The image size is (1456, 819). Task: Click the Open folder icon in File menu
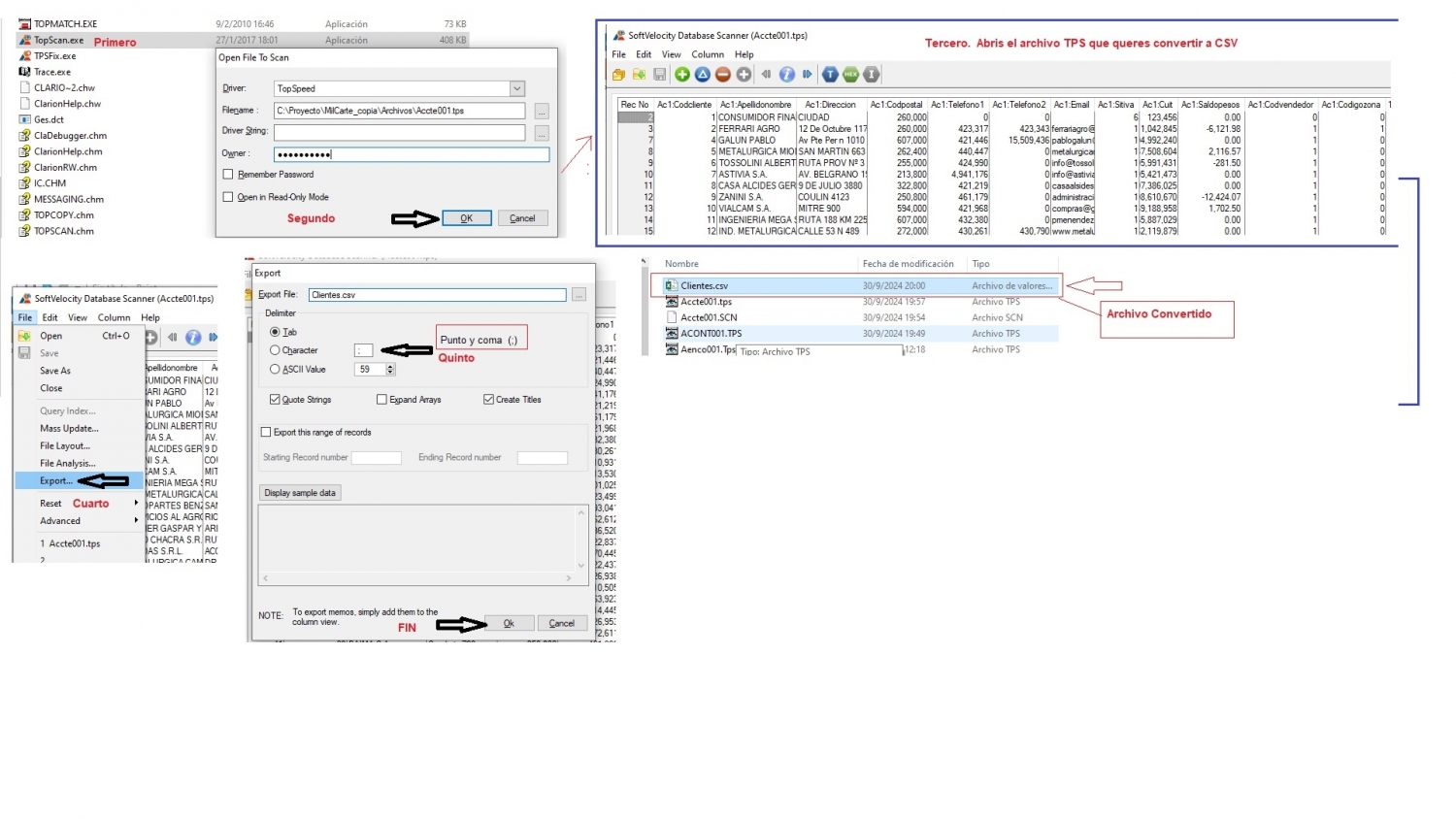pos(24,336)
